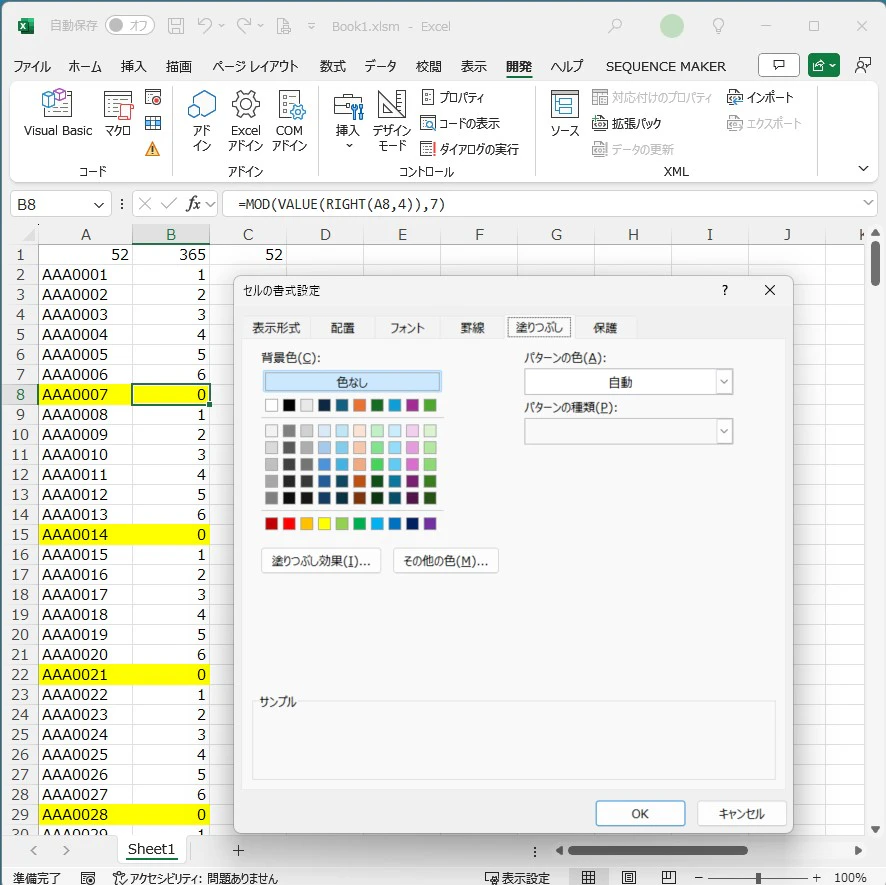
Task: Switch to Page Layout view icon
Action: click(x=628, y=877)
